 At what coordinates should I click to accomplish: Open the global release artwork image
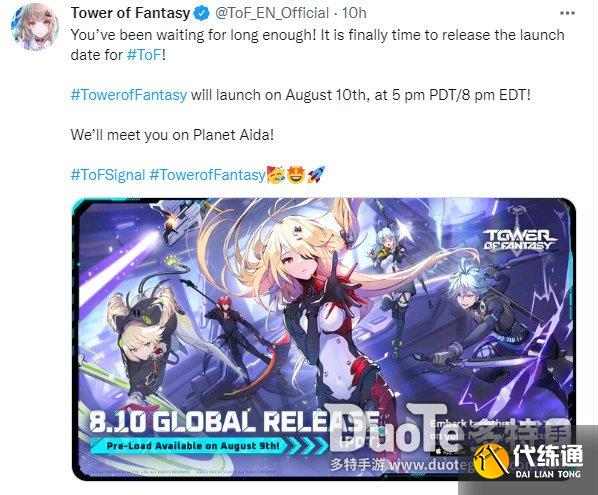323,339
